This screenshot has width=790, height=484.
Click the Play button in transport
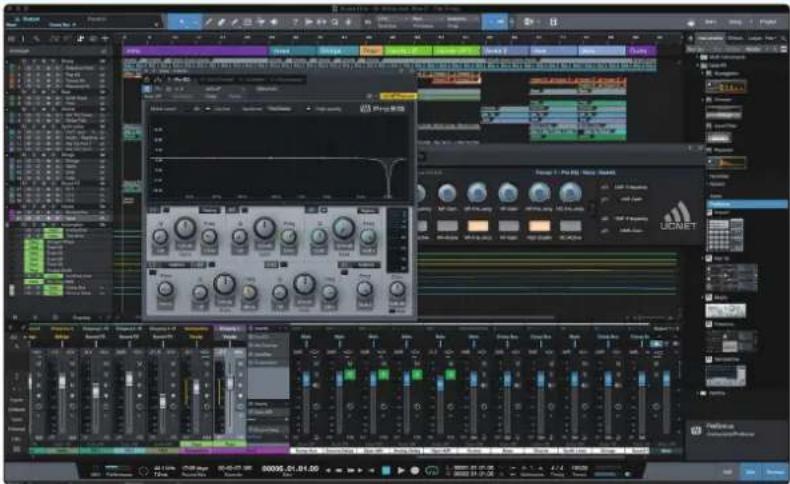click(401, 470)
